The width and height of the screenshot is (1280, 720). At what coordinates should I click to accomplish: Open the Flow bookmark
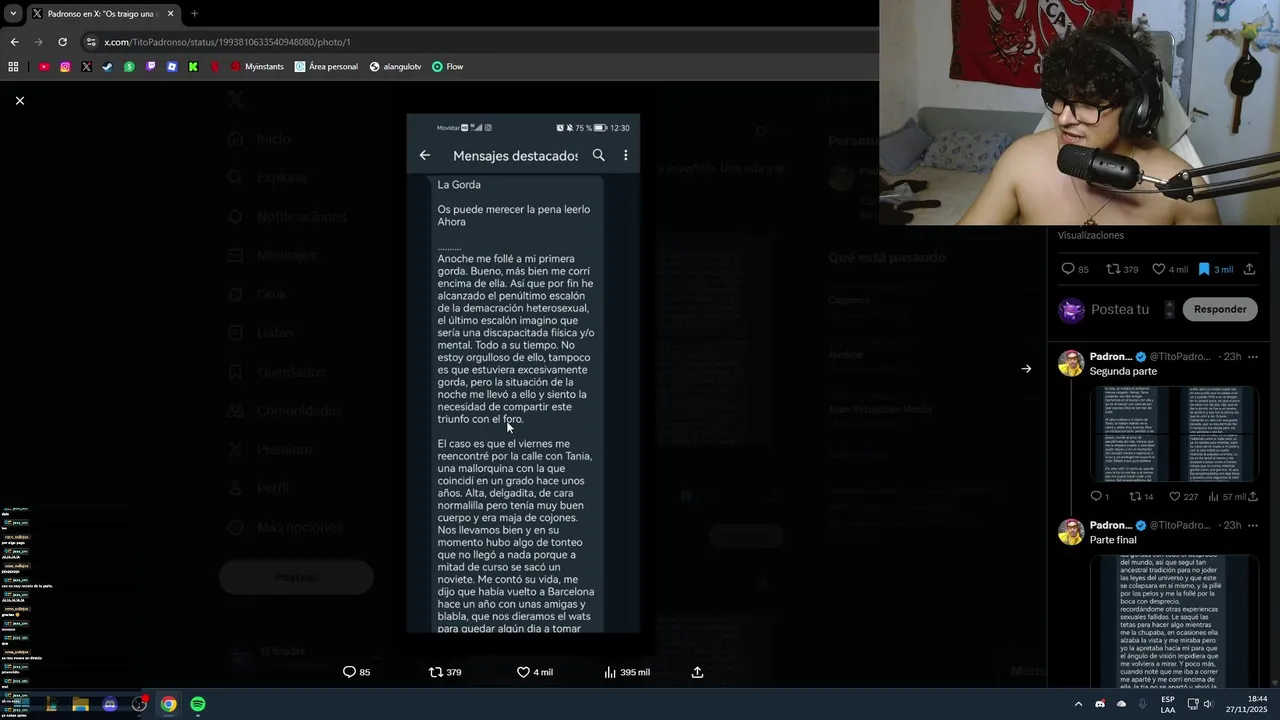[447, 67]
